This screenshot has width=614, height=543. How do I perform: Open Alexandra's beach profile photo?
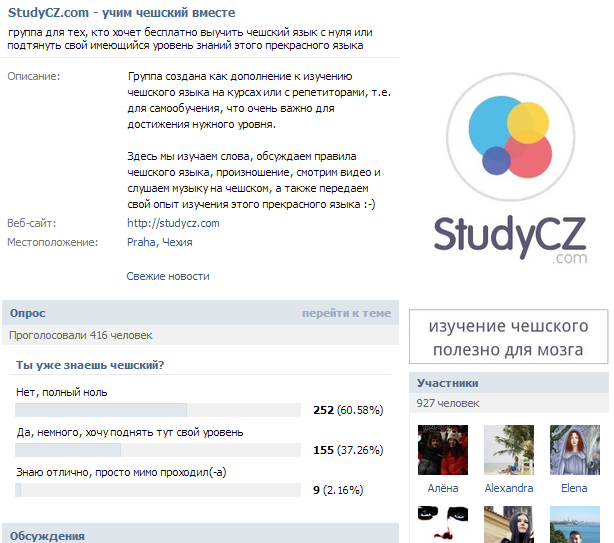coord(509,450)
